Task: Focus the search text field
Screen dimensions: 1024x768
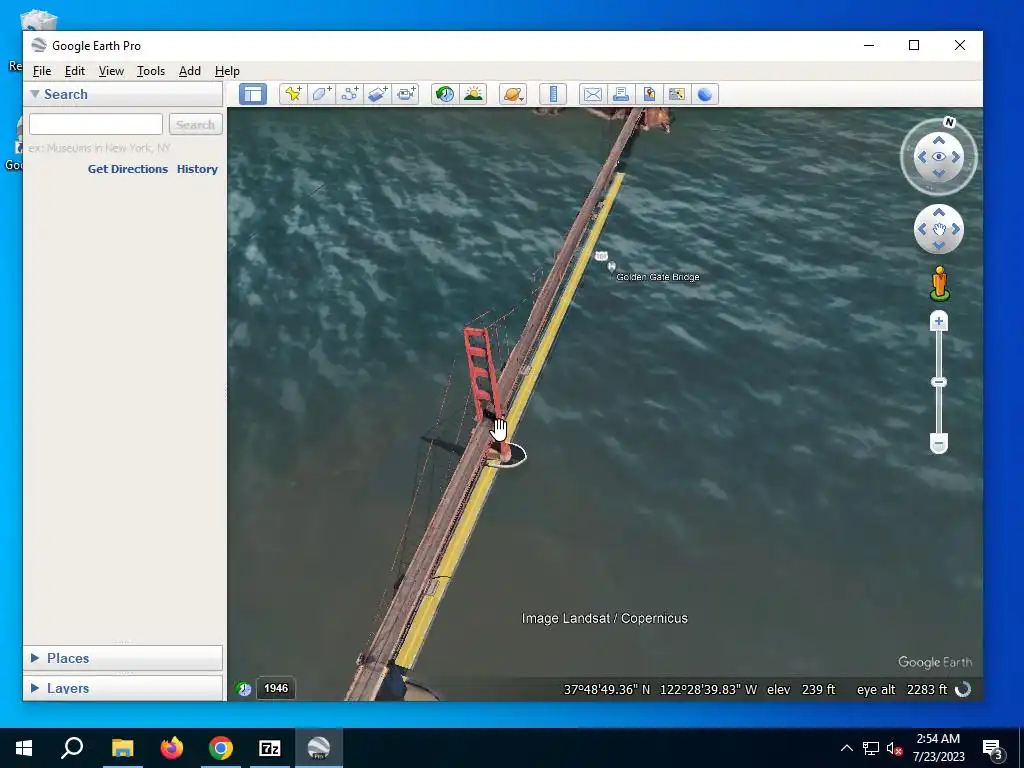Action: [96, 124]
